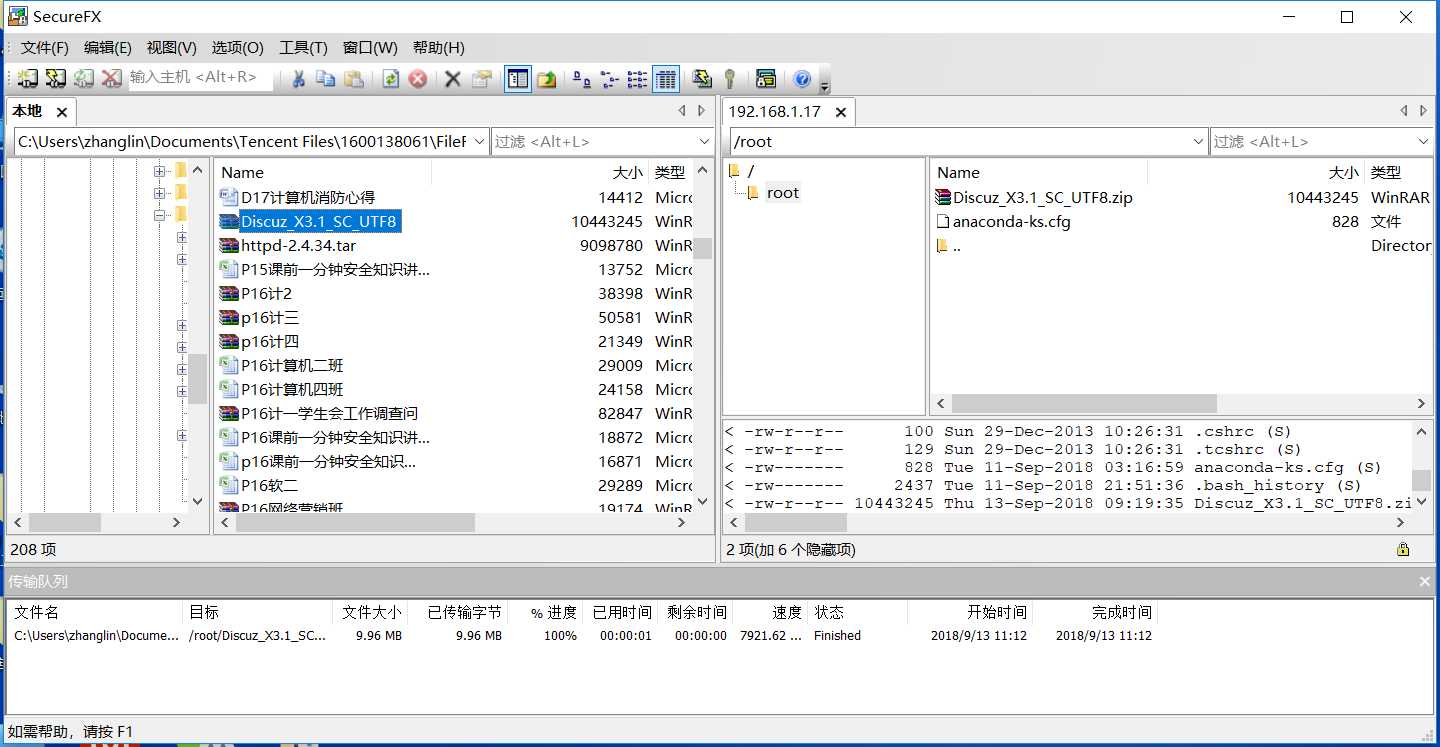Image resolution: width=1440 pixels, height=747 pixels.
Task: Switch to Details view
Action: click(x=666, y=78)
